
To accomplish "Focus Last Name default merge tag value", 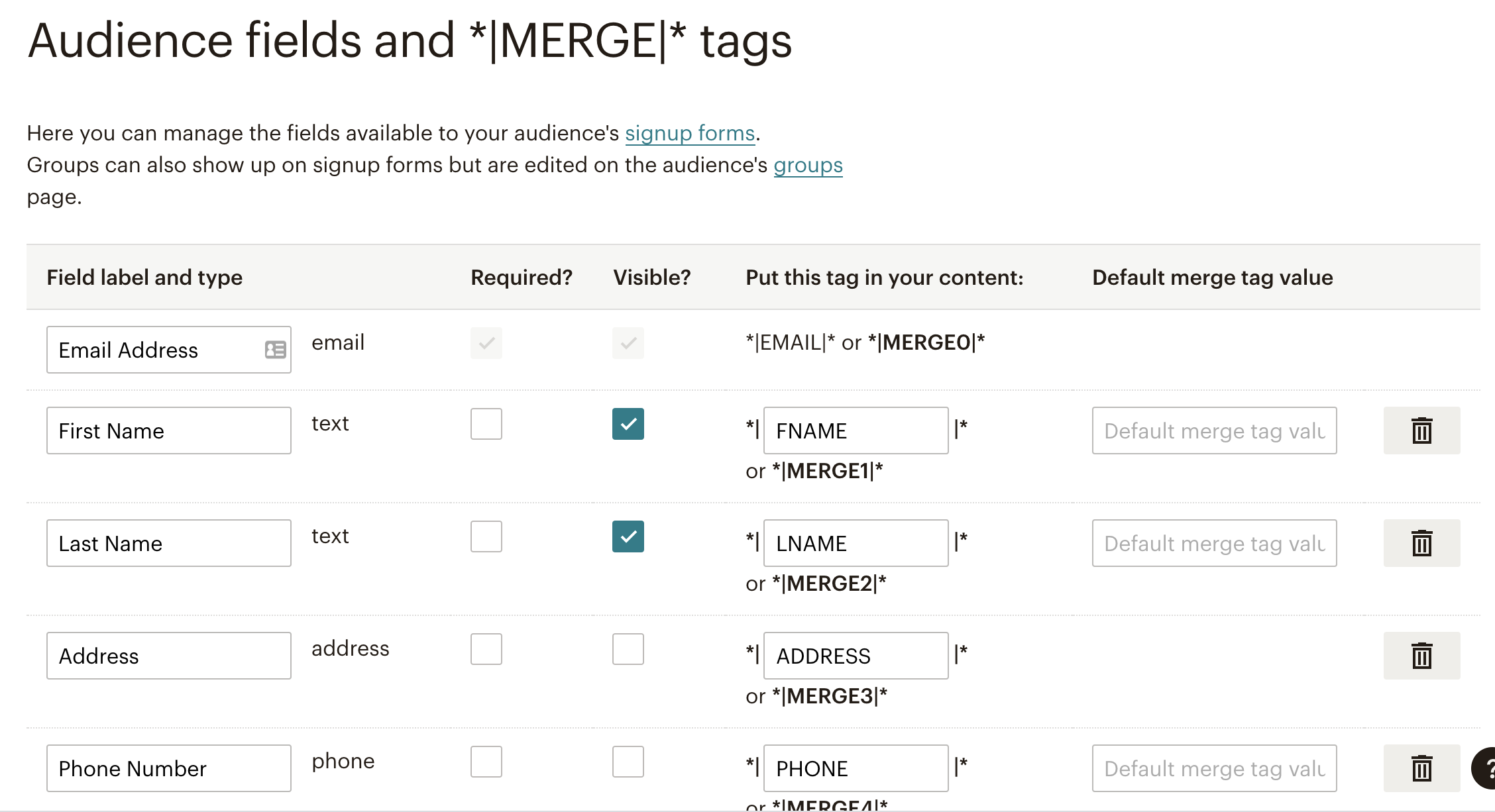I will 1214,543.
